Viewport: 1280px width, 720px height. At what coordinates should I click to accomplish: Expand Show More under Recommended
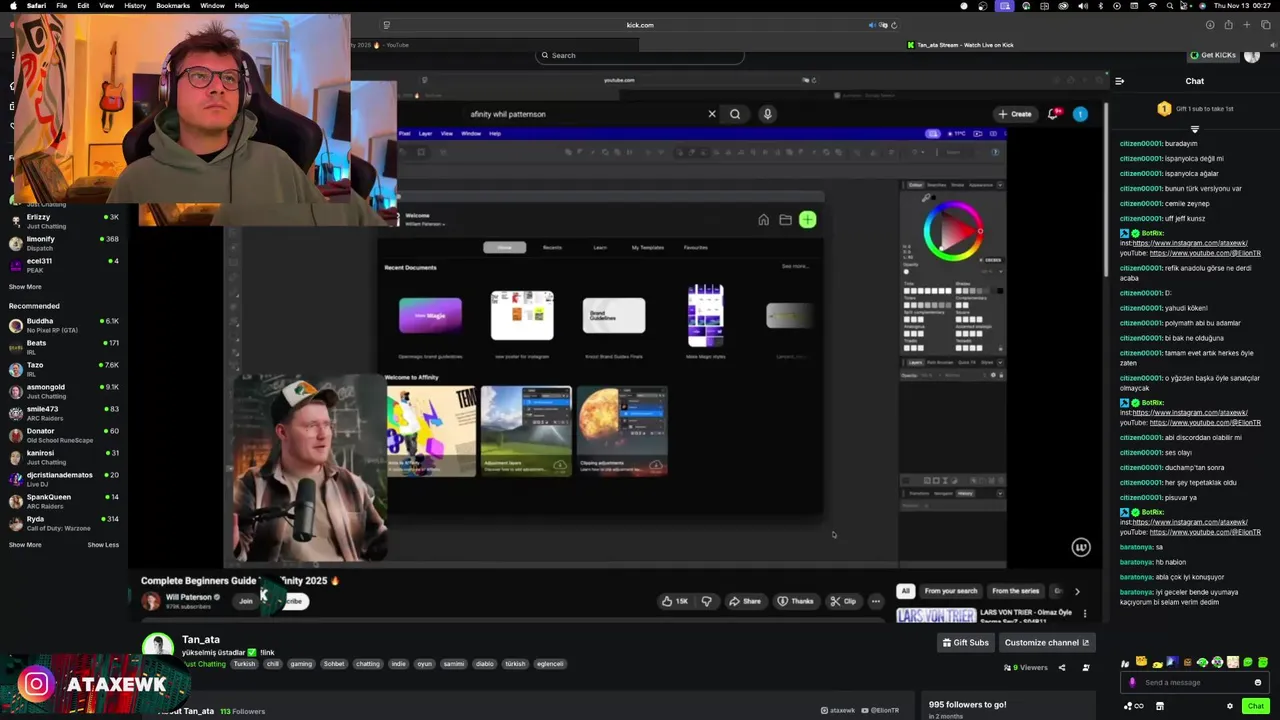[25, 545]
